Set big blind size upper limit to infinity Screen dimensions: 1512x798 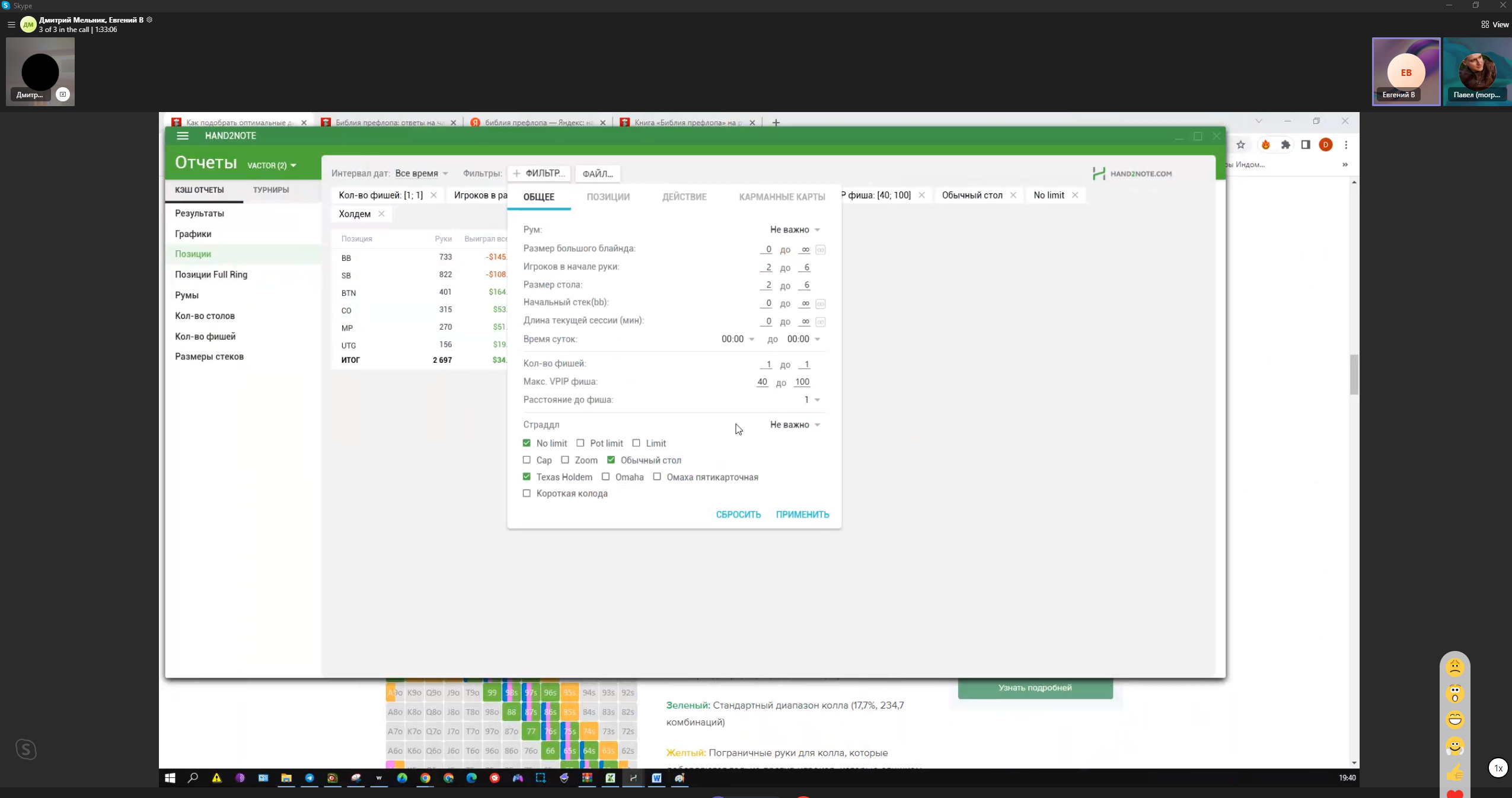[821, 250]
